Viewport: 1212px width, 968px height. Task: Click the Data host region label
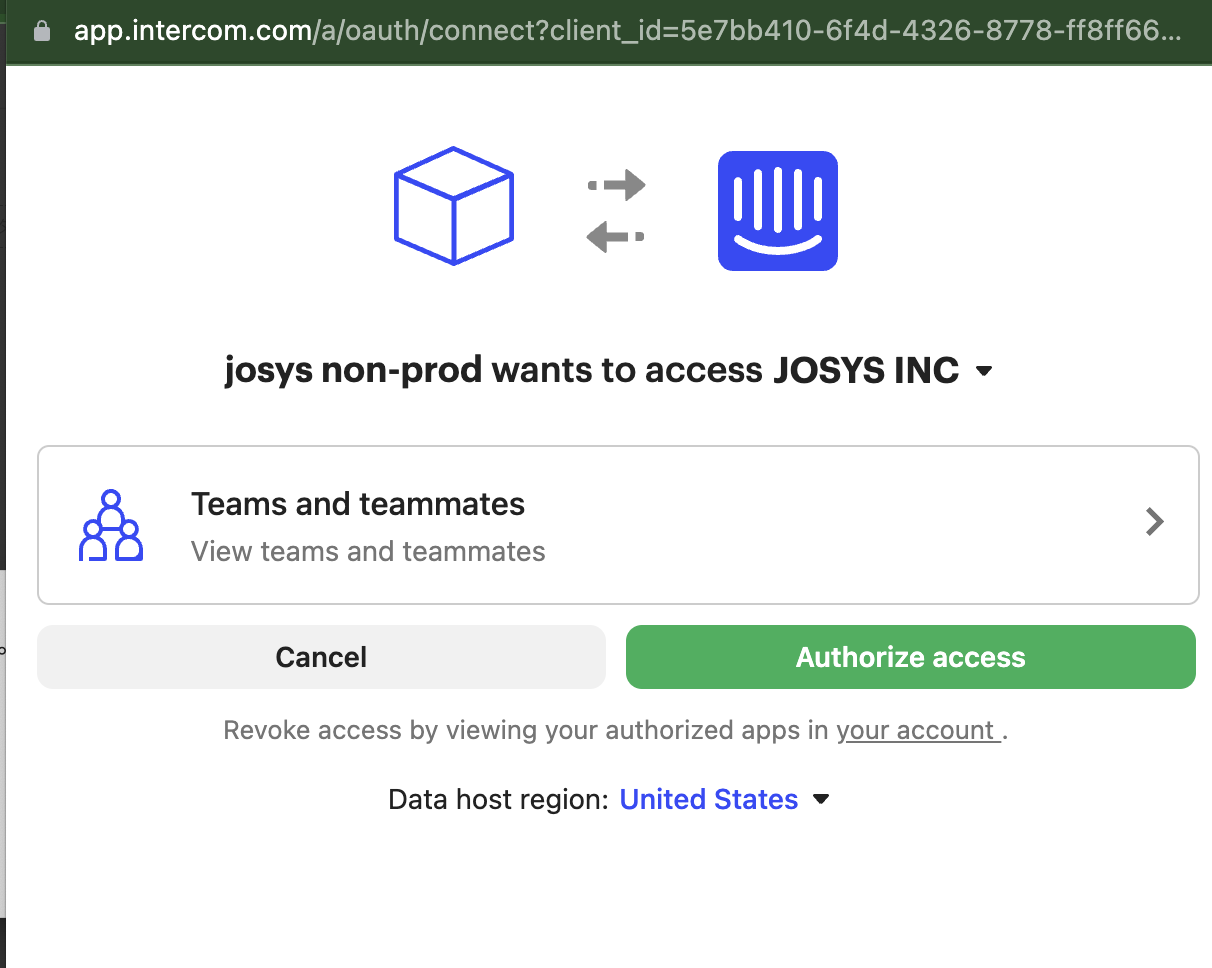[498, 800]
